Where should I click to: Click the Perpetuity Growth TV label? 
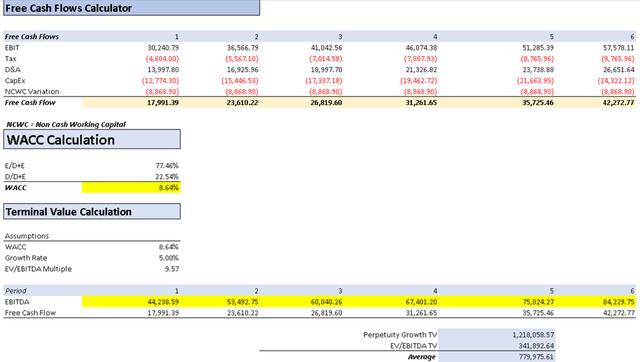pyautogui.click(x=400, y=335)
